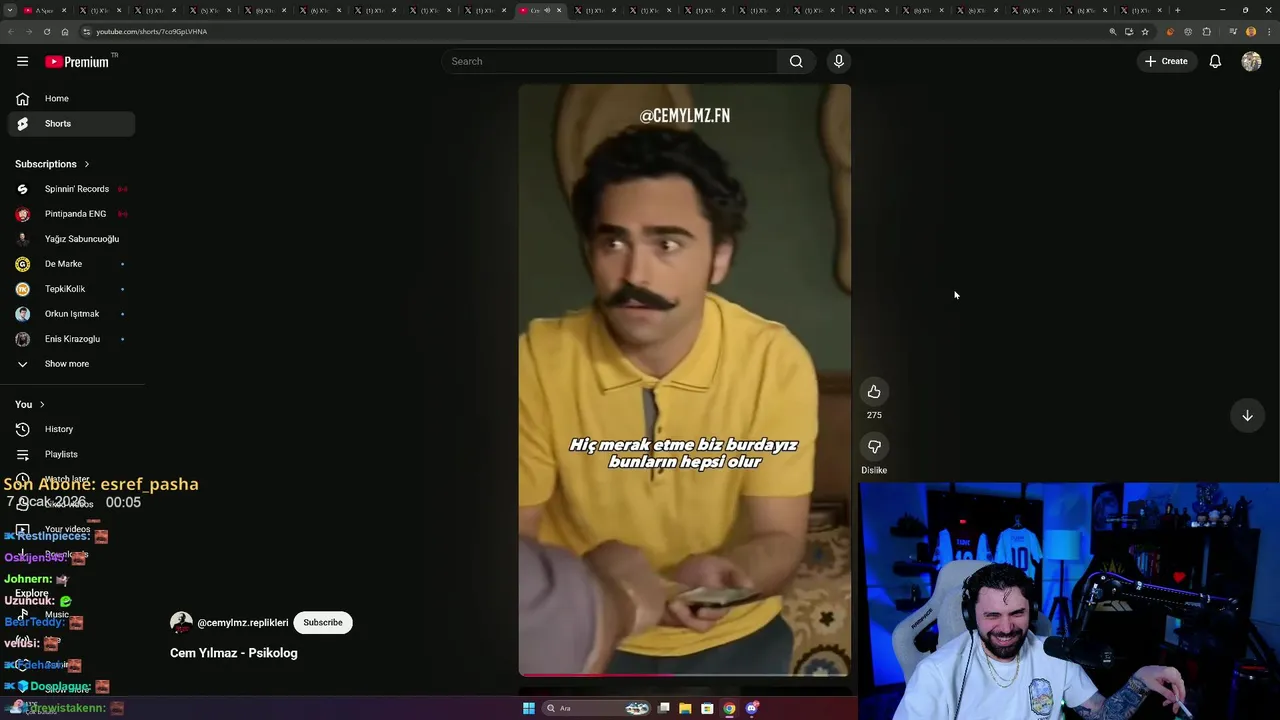Click the YouTube Premium logo
Image resolution: width=1280 pixels, height=720 pixels.
pyautogui.click(x=77, y=61)
